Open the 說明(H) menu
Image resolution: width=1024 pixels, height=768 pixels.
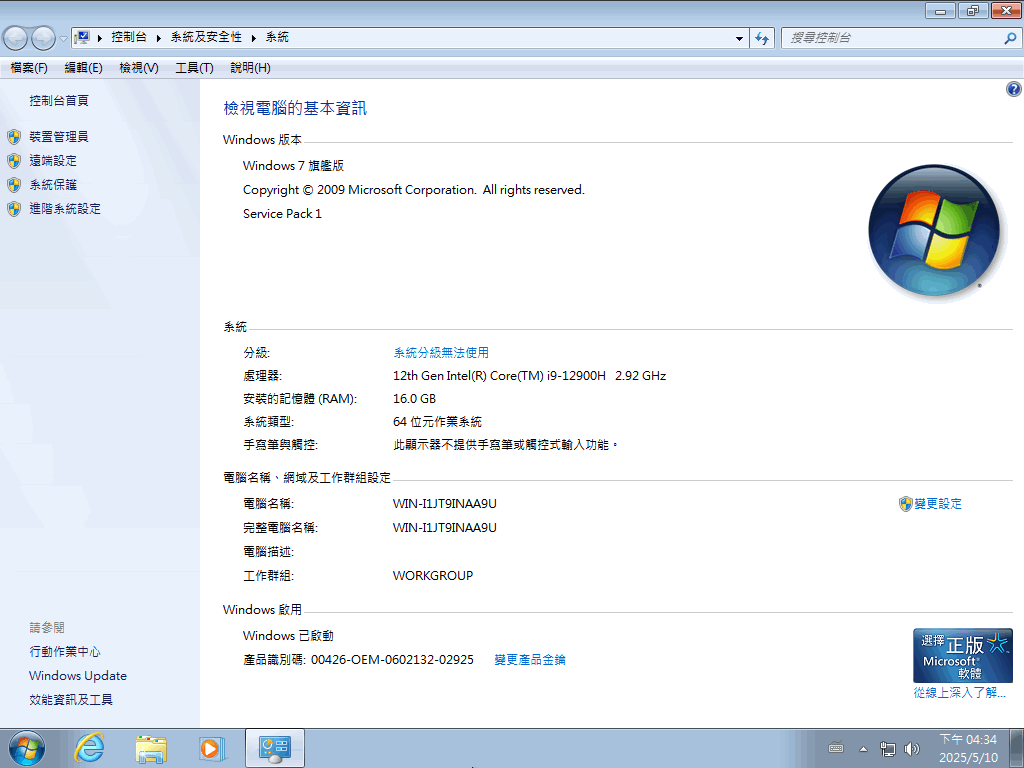[x=250, y=67]
